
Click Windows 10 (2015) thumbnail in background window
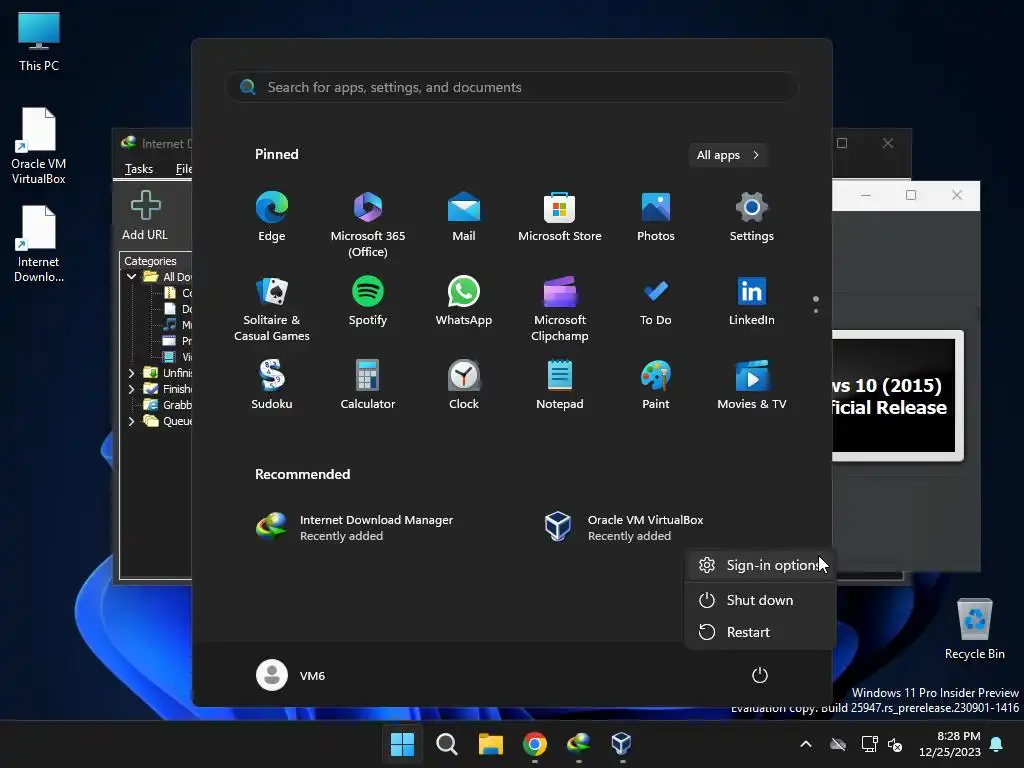[x=897, y=396]
